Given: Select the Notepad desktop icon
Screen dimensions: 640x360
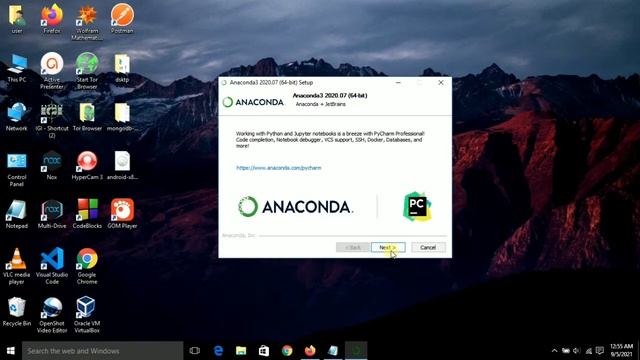Looking at the screenshot, I should coord(17,214).
